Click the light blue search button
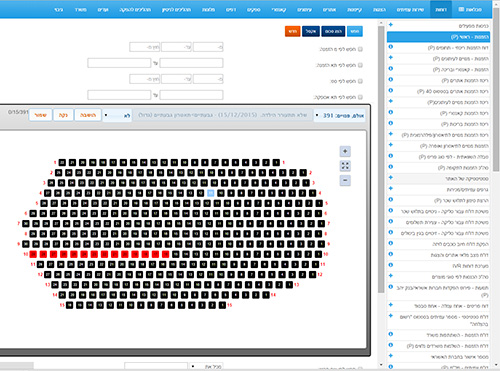Image resolution: width=500 pixels, height=371 pixels. pyautogui.click(x=355, y=31)
